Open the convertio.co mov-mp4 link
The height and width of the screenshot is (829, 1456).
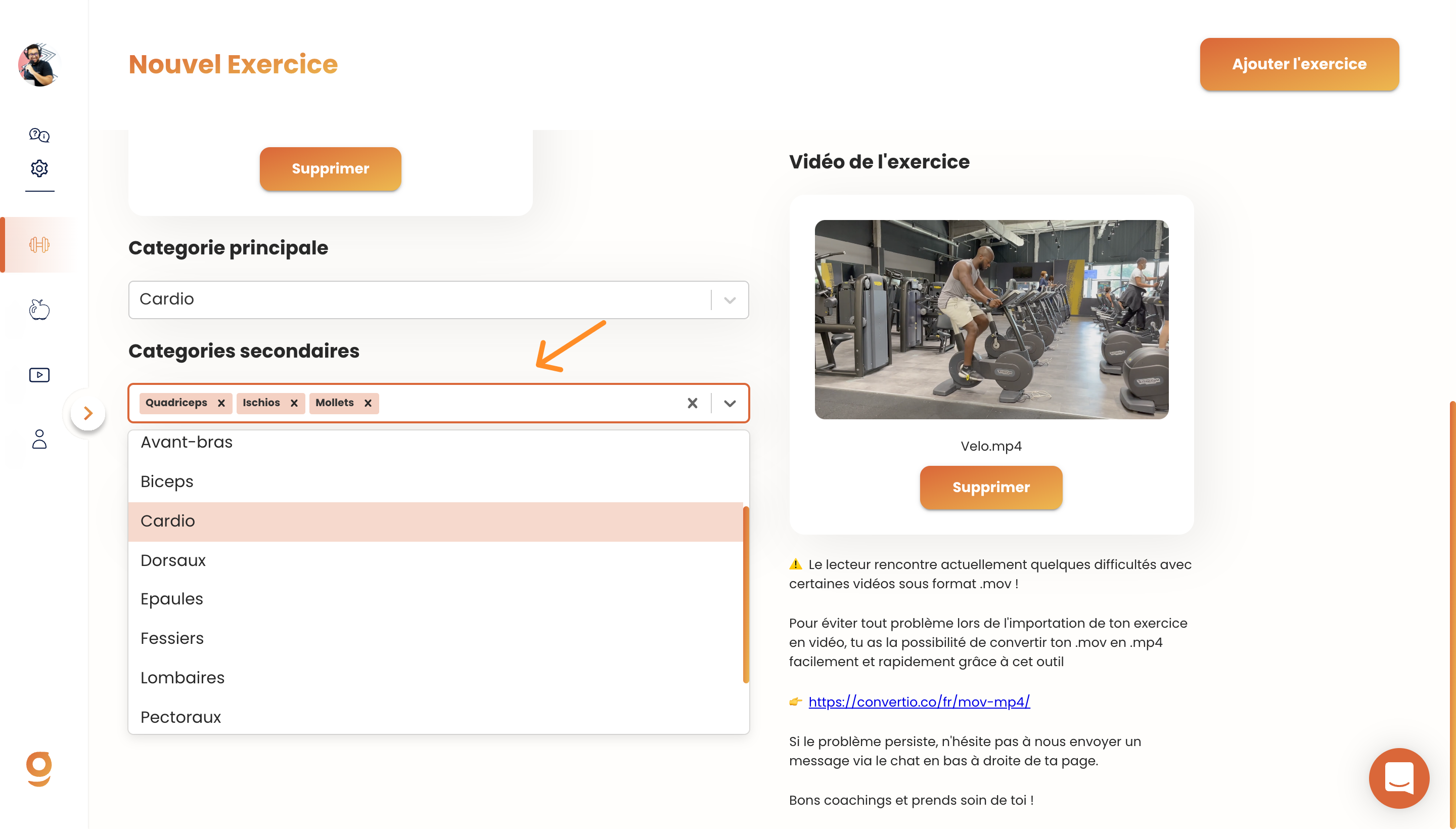coord(919,702)
